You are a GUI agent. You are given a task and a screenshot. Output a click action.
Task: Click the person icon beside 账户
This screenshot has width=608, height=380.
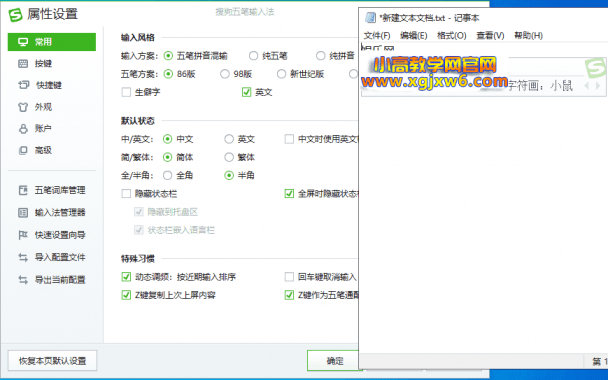click(x=23, y=128)
